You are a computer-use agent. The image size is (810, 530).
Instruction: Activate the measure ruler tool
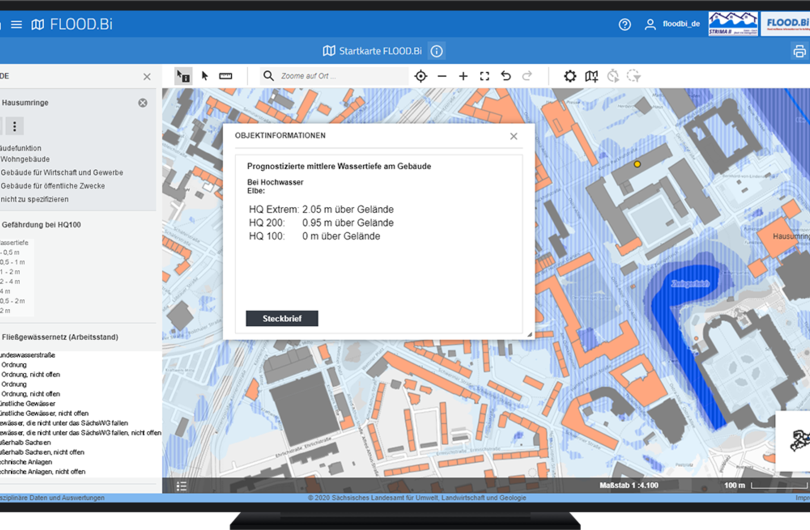click(x=226, y=76)
